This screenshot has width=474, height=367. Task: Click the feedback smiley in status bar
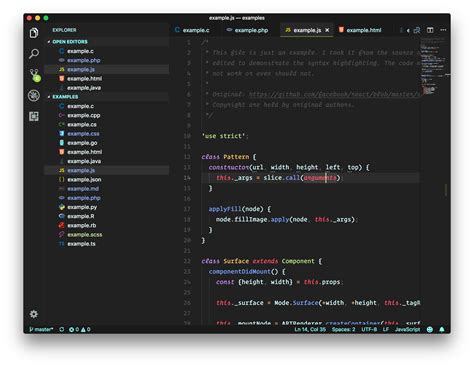[430, 329]
